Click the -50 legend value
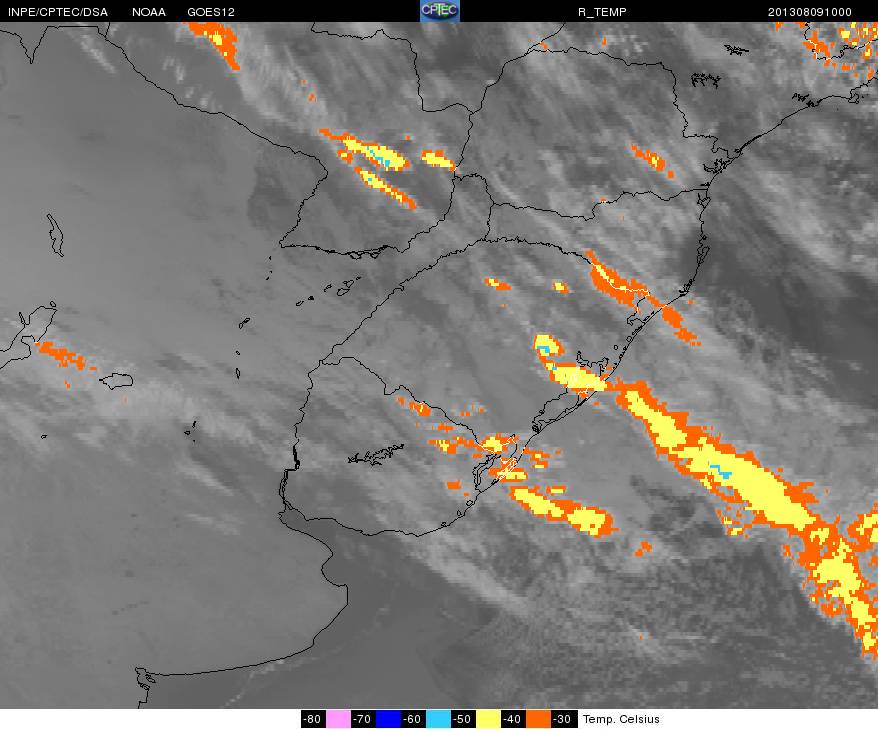Screen dimensions: 878x729 [464, 719]
